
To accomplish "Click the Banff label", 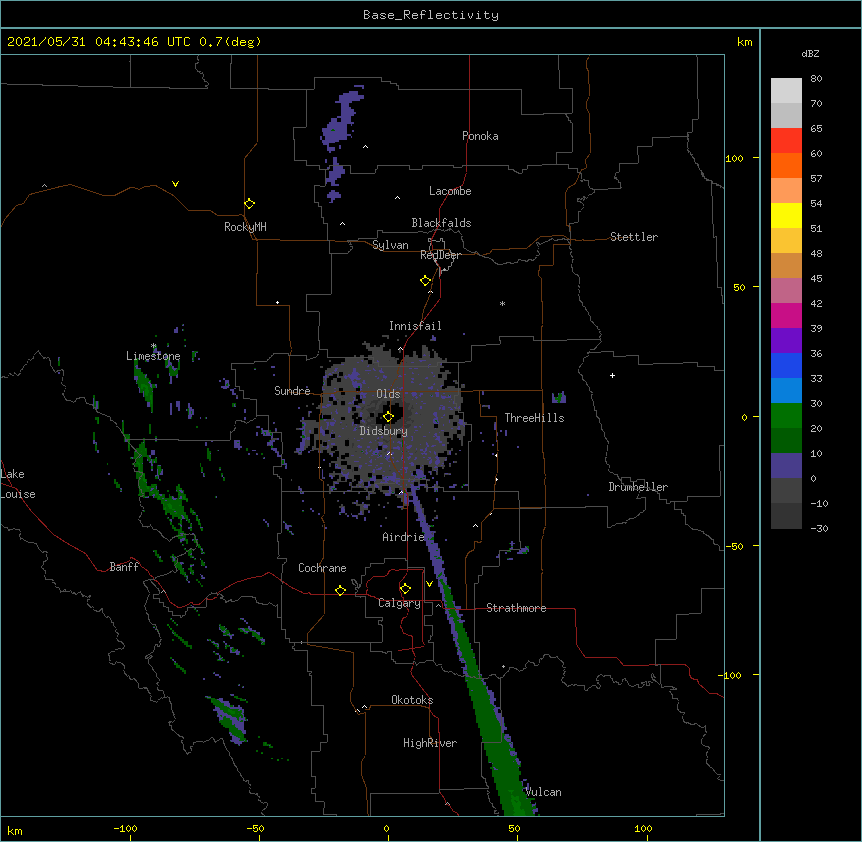I will (x=124, y=567).
